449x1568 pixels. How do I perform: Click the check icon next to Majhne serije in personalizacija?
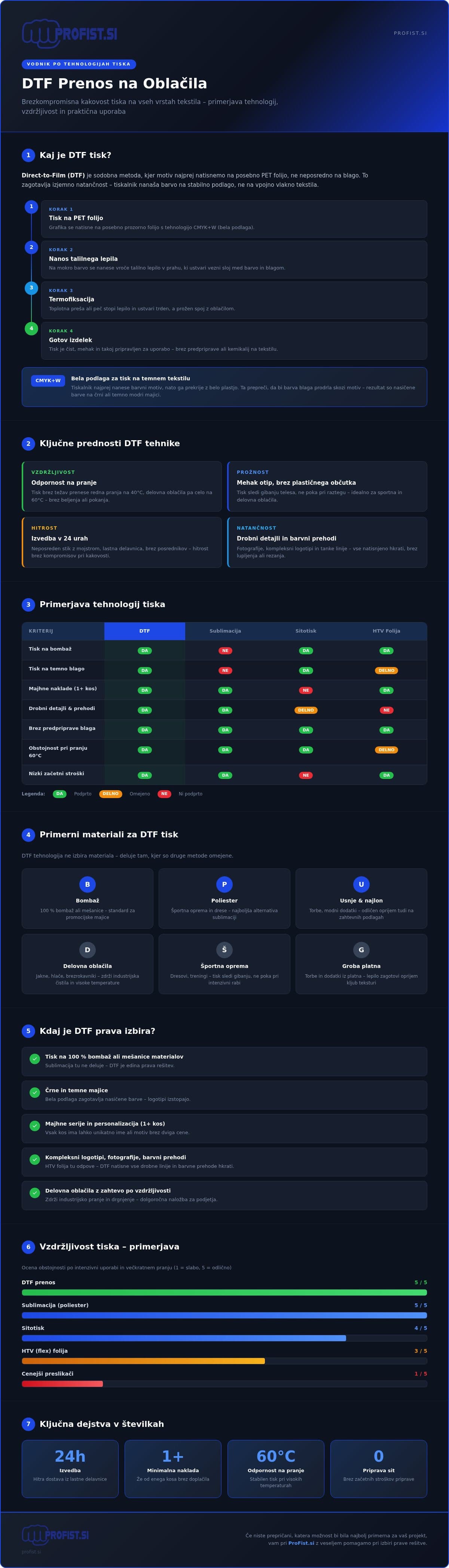(x=35, y=1126)
